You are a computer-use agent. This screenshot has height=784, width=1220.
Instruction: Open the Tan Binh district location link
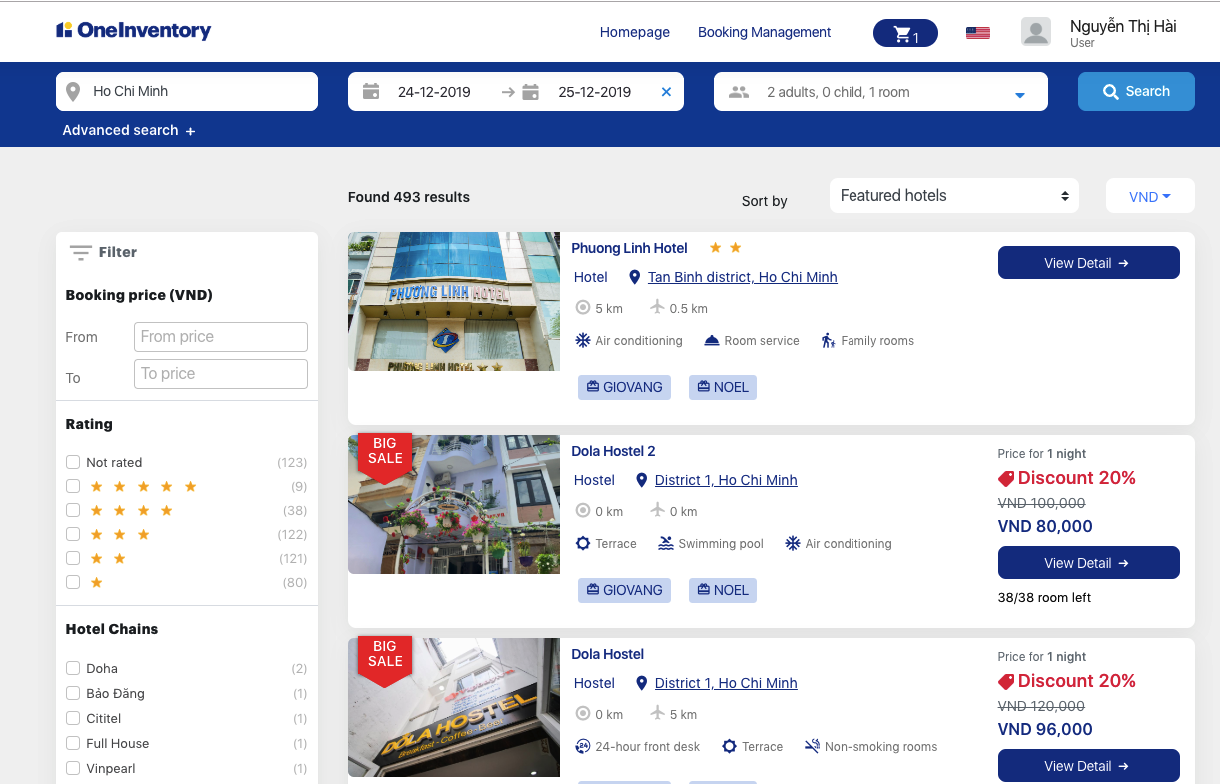742,277
